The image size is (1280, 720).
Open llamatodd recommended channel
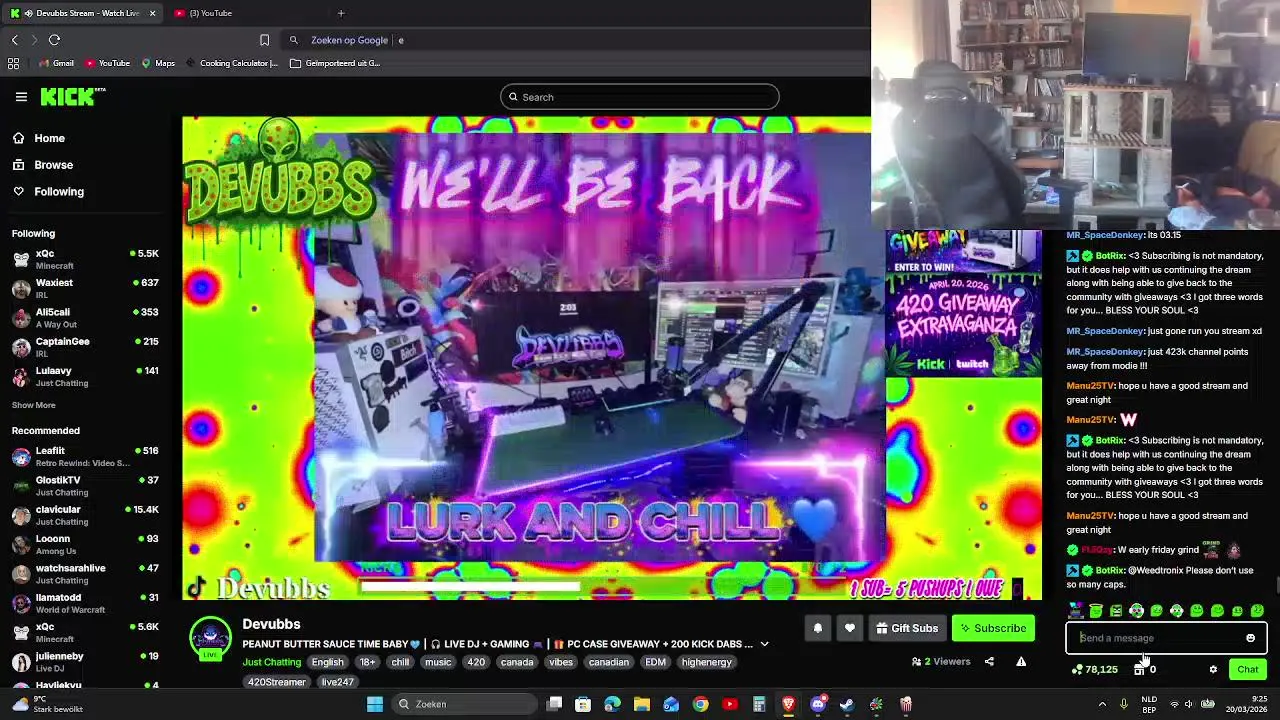(x=85, y=603)
